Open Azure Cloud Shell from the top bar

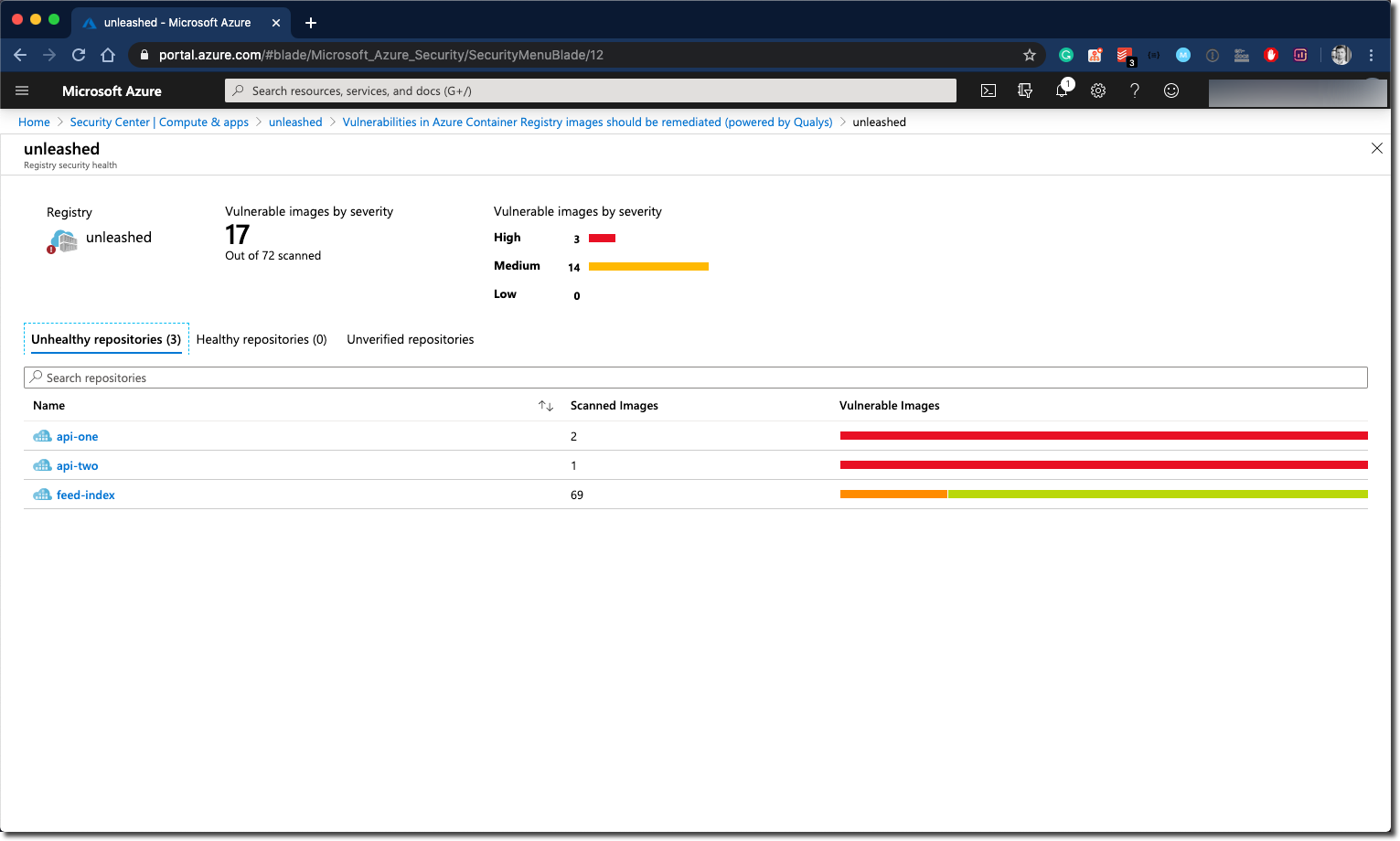tap(988, 90)
